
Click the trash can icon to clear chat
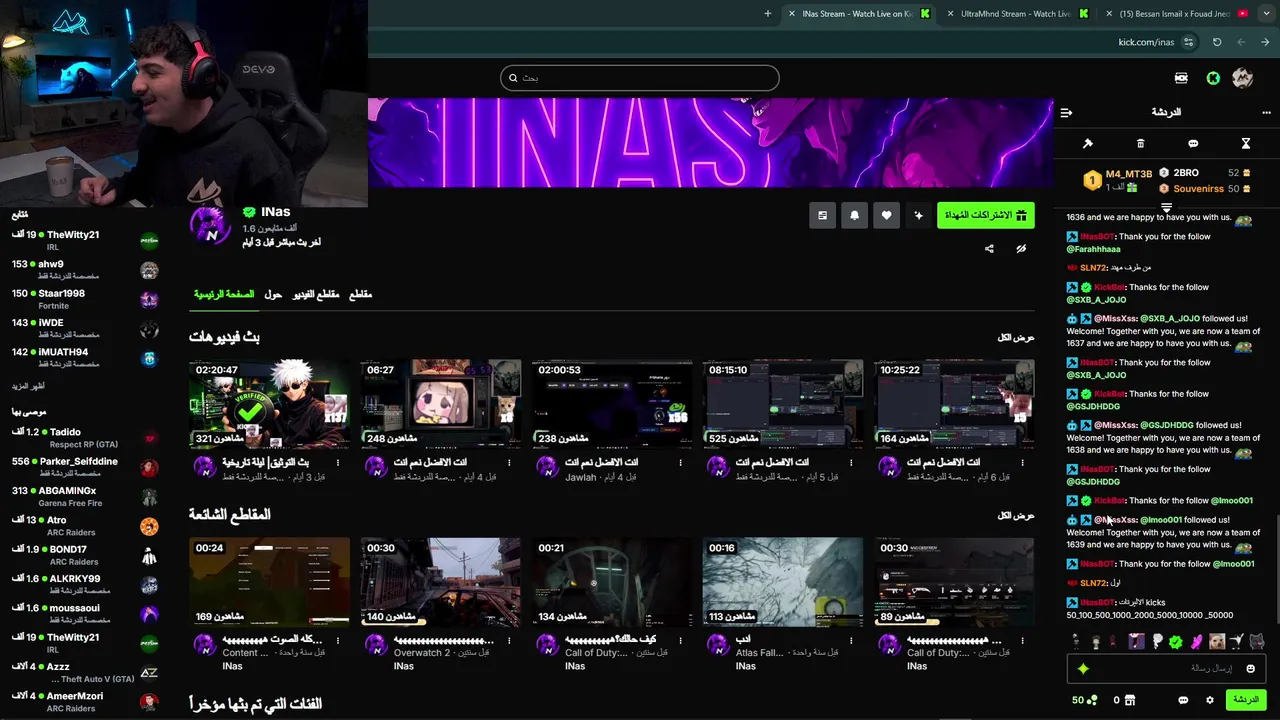pos(1140,144)
